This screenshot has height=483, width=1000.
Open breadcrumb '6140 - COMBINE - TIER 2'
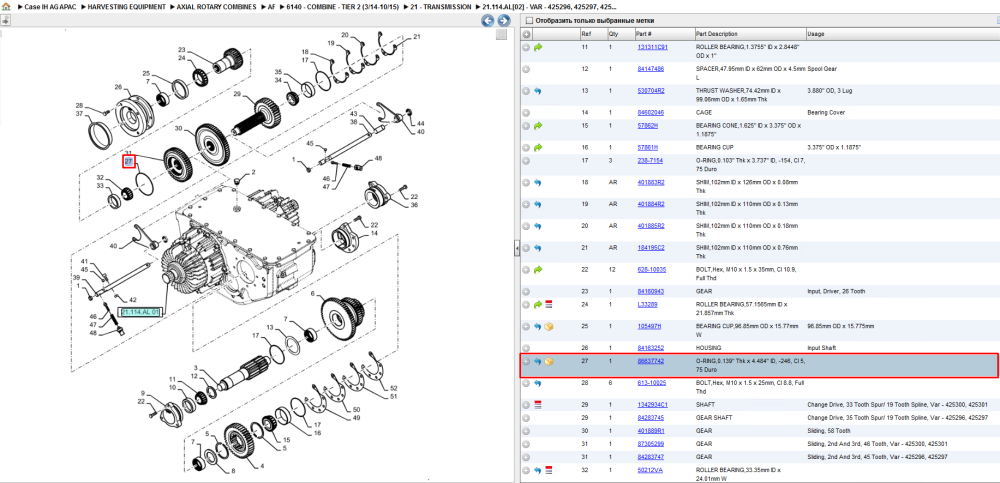(x=343, y=6)
